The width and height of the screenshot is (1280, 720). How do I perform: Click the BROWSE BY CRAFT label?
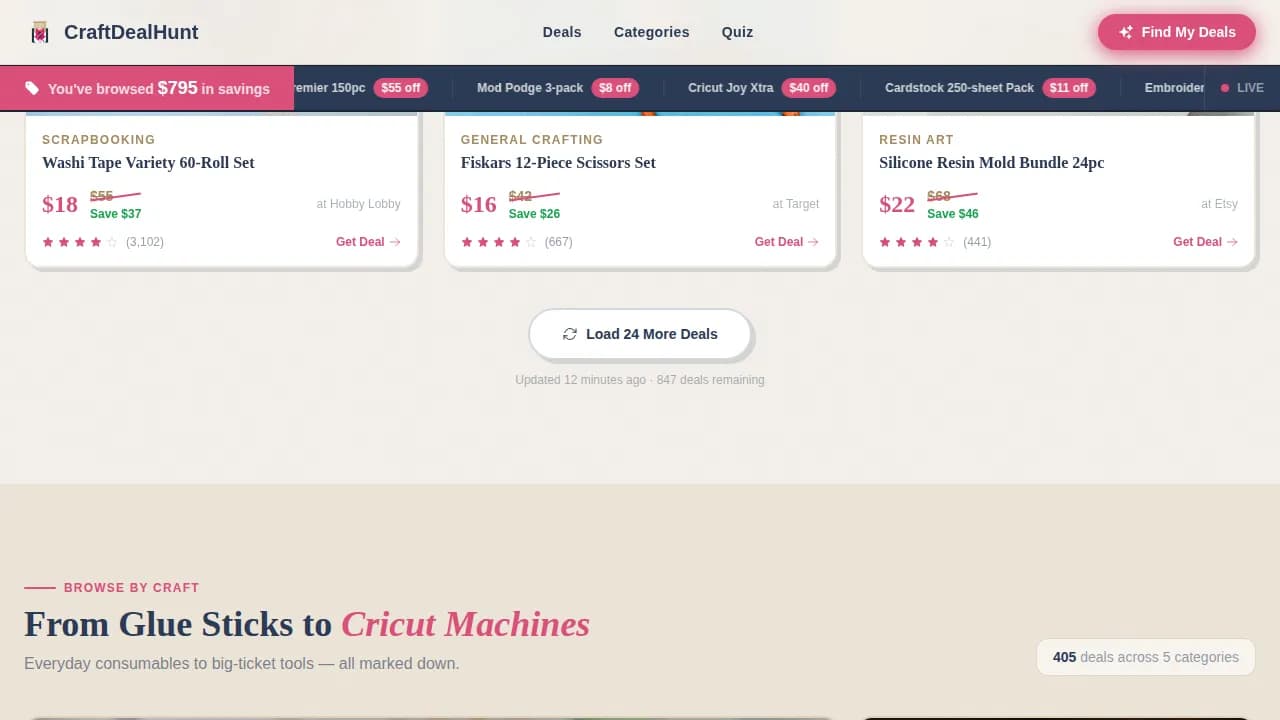pyautogui.click(x=131, y=588)
